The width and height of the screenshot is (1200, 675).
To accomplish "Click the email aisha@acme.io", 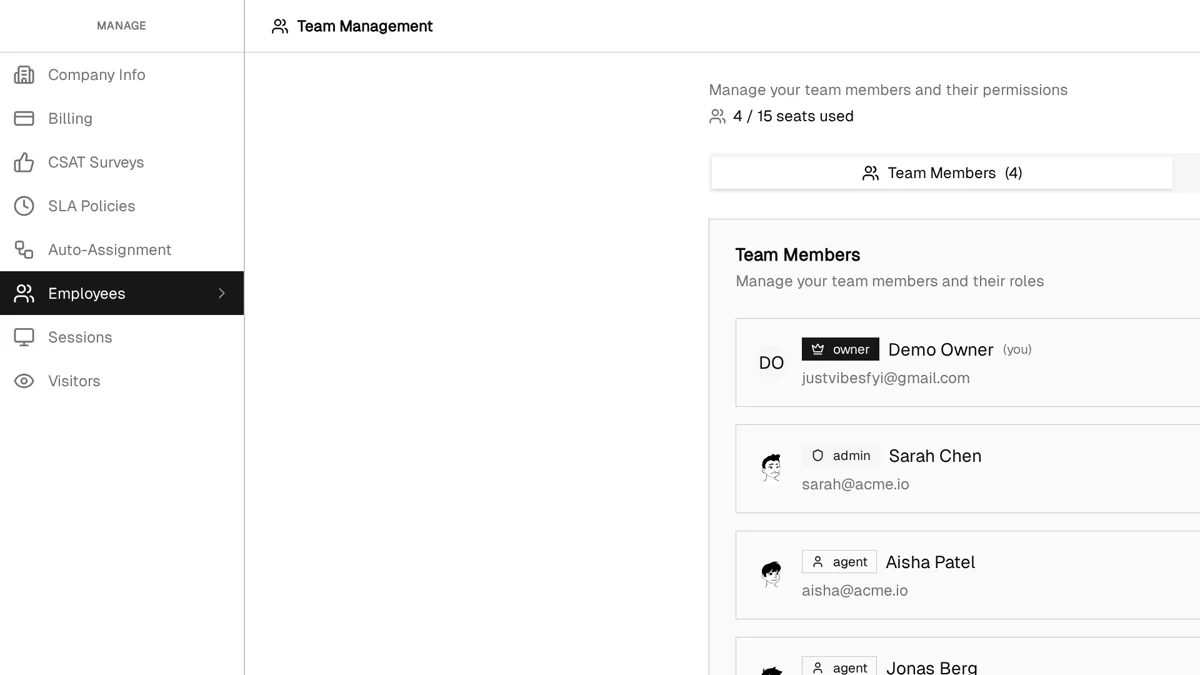I will coord(855,590).
